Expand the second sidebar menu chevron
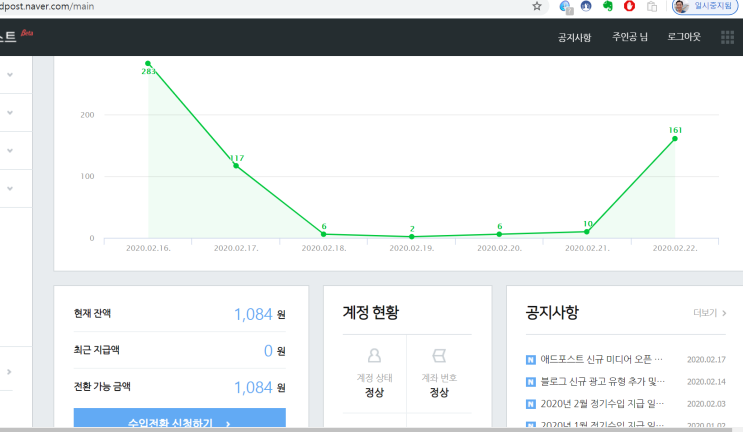The height and width of the screenshot is (432, 743). tap(10, 113)
